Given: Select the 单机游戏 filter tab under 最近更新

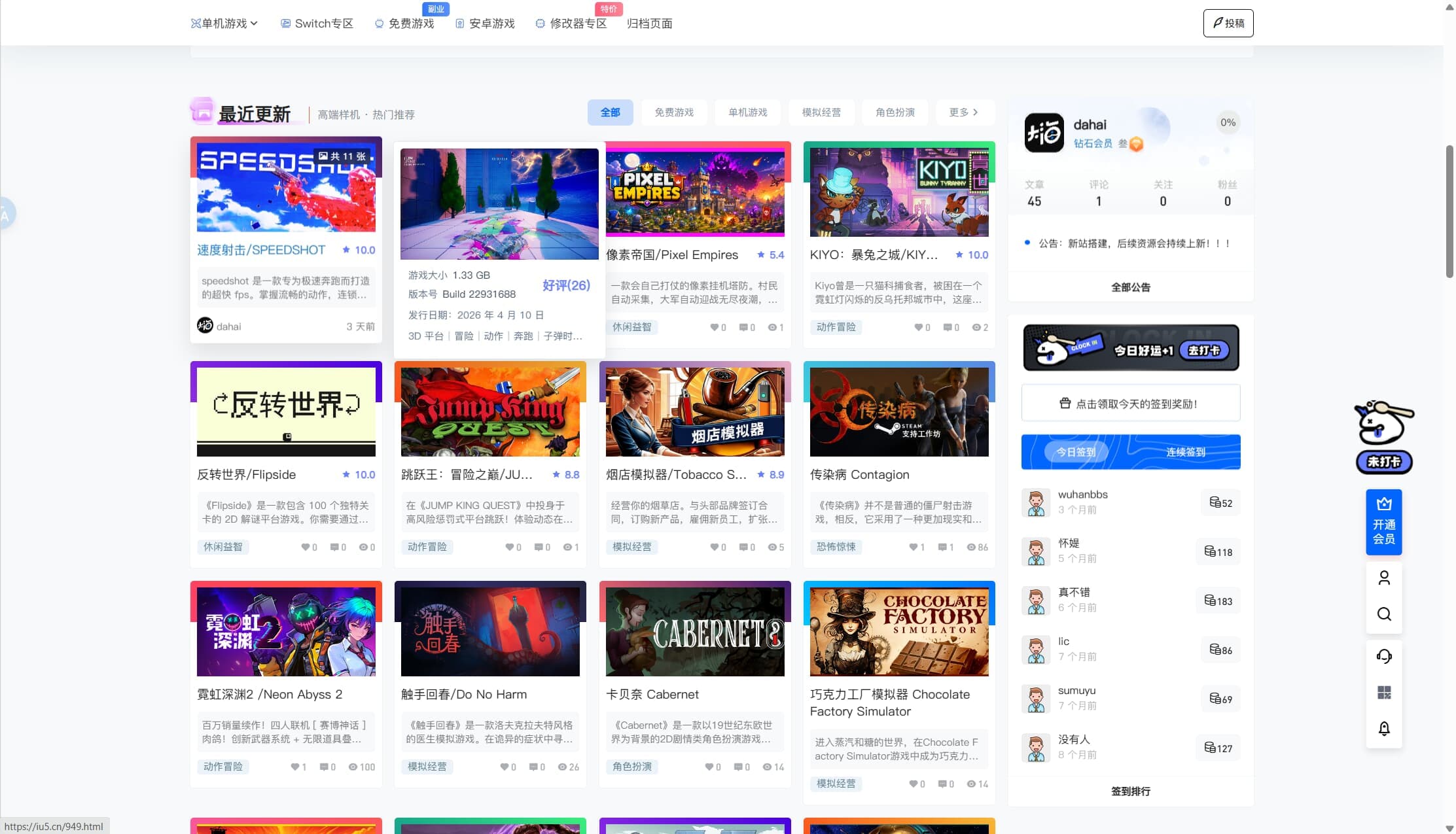Looking at the screenshot, I should (748, 113).
